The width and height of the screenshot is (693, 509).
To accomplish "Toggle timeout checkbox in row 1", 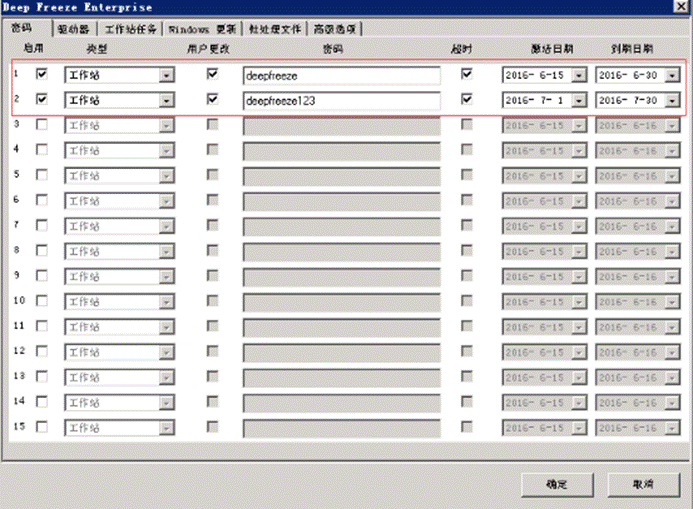I will click(466, 73).
